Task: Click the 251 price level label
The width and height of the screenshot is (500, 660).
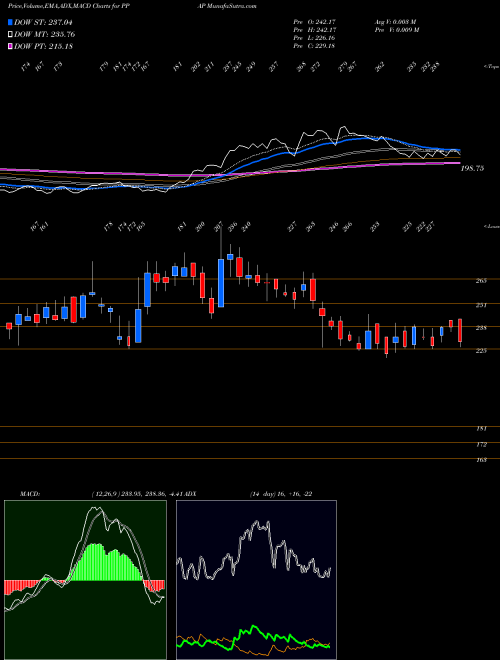Action: [481, 305]
